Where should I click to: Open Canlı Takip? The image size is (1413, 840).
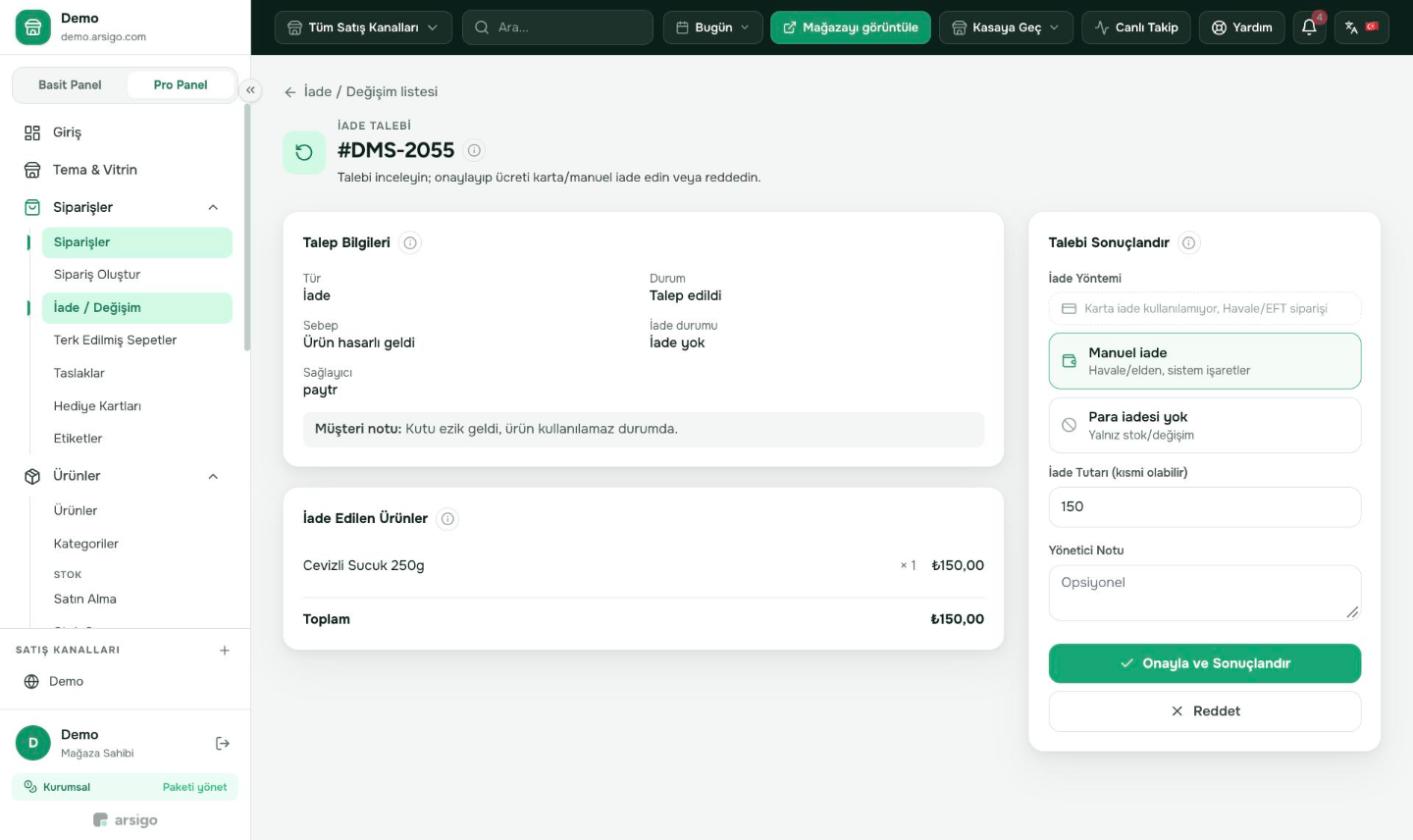point(1136,27)
